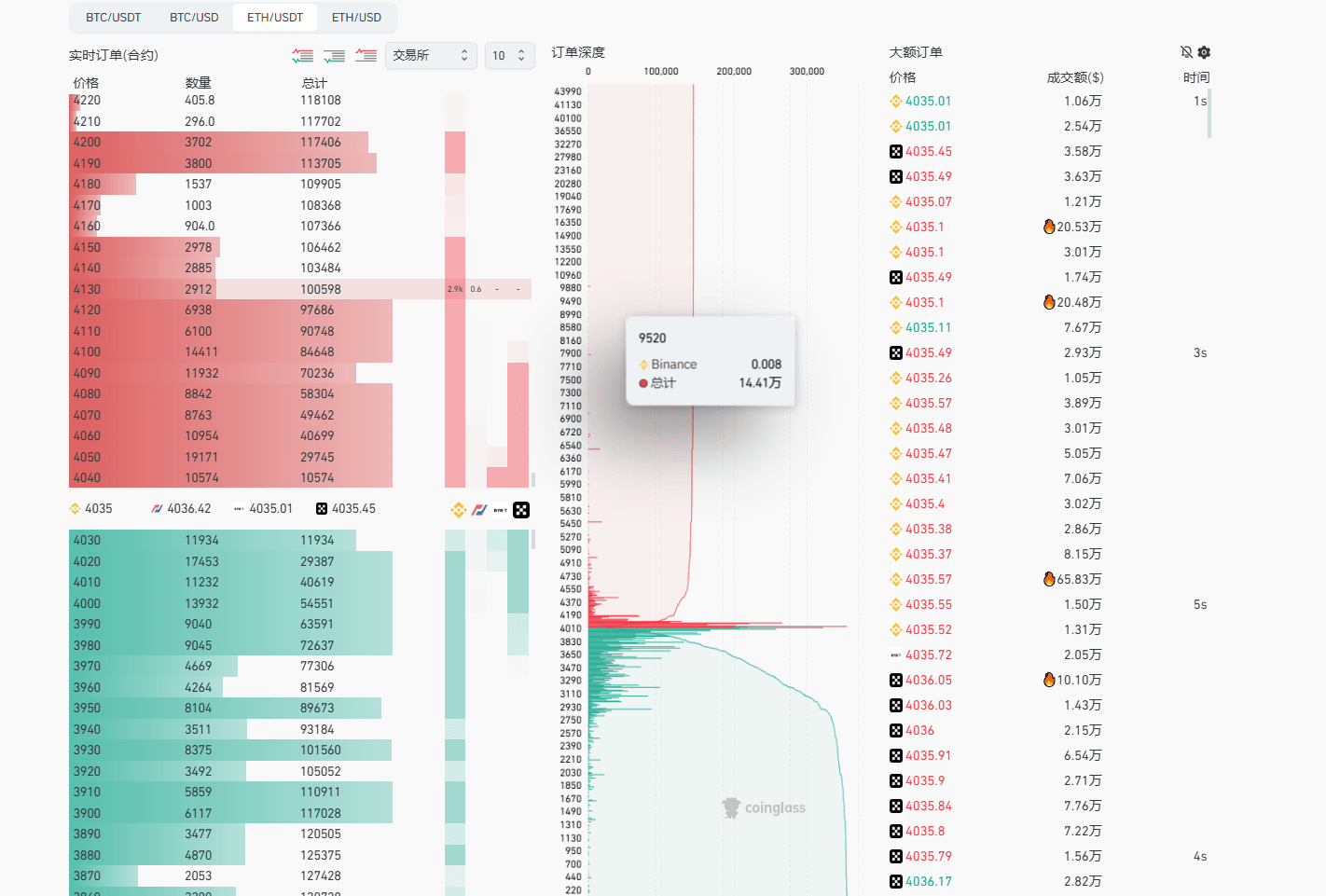The height and width of the screenshot is (896, 1326).
Task: Click the 4030 bid price row
Action: (230, 541)
